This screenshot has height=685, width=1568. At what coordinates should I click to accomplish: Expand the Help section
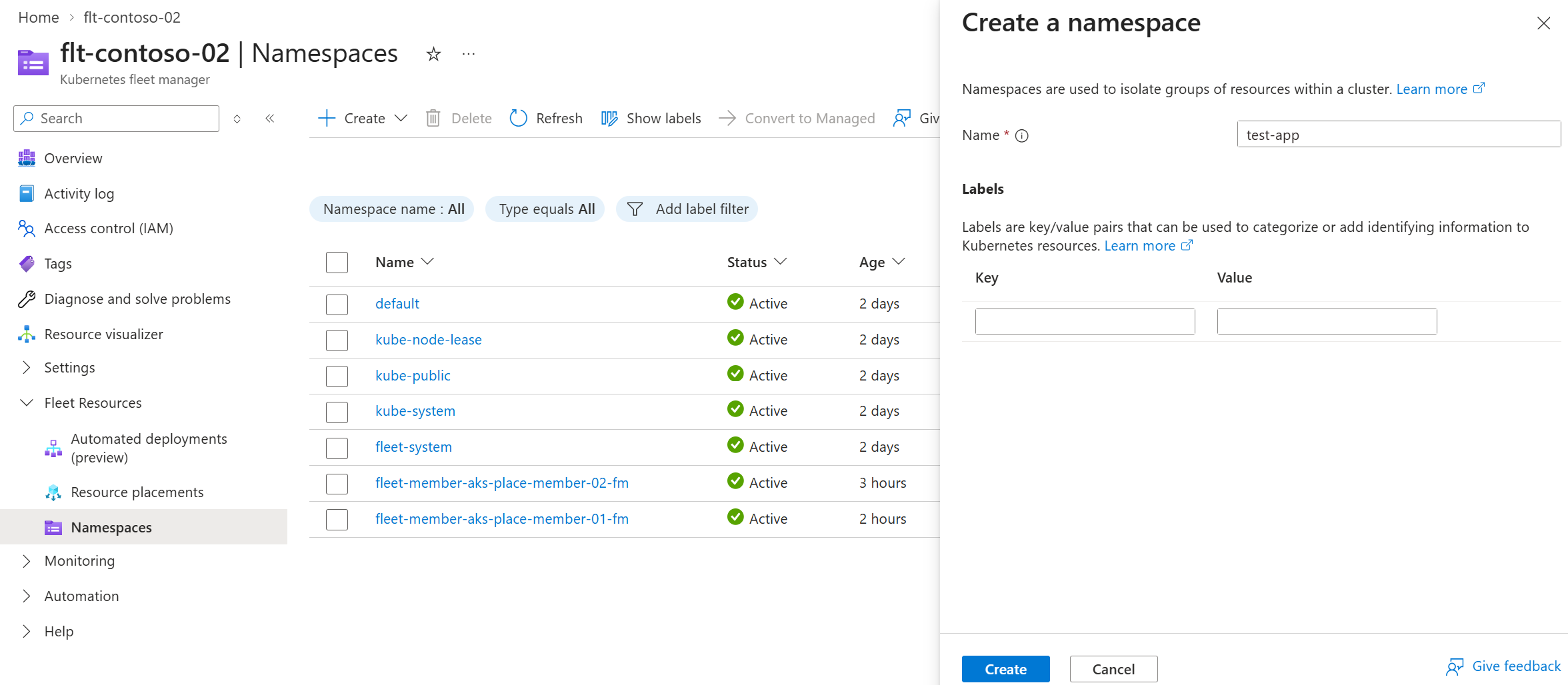(x=27, y=632)
